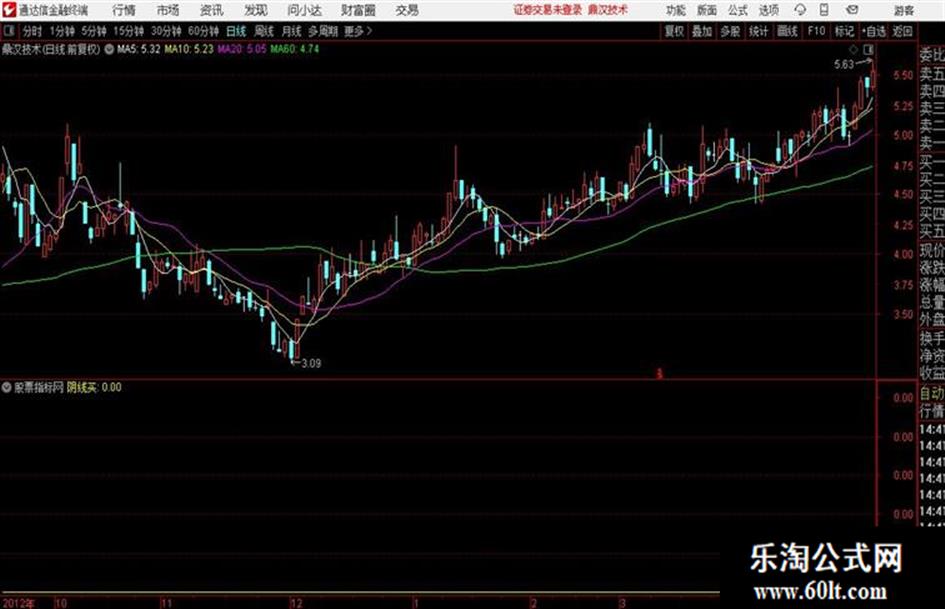This screenshot has height=609, width=945.
Task: Click the diamond icon at chart top right
Action: [853, 49]
